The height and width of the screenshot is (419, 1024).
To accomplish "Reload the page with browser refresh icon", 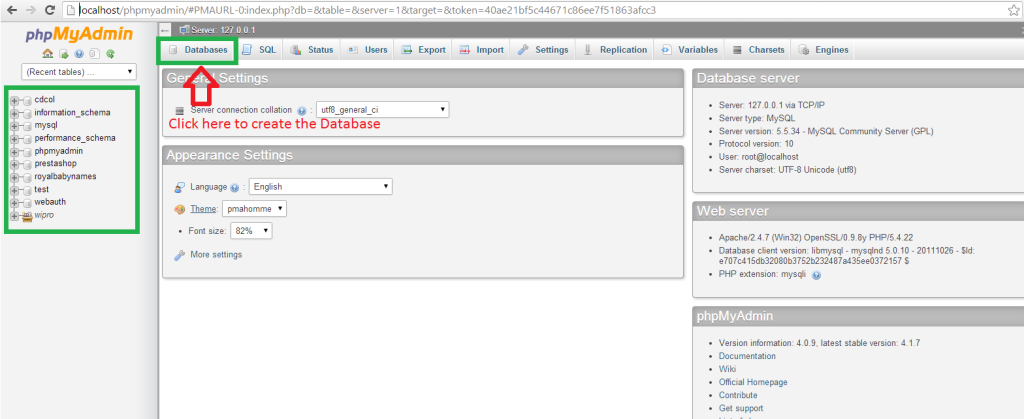I will coord(49,10).
